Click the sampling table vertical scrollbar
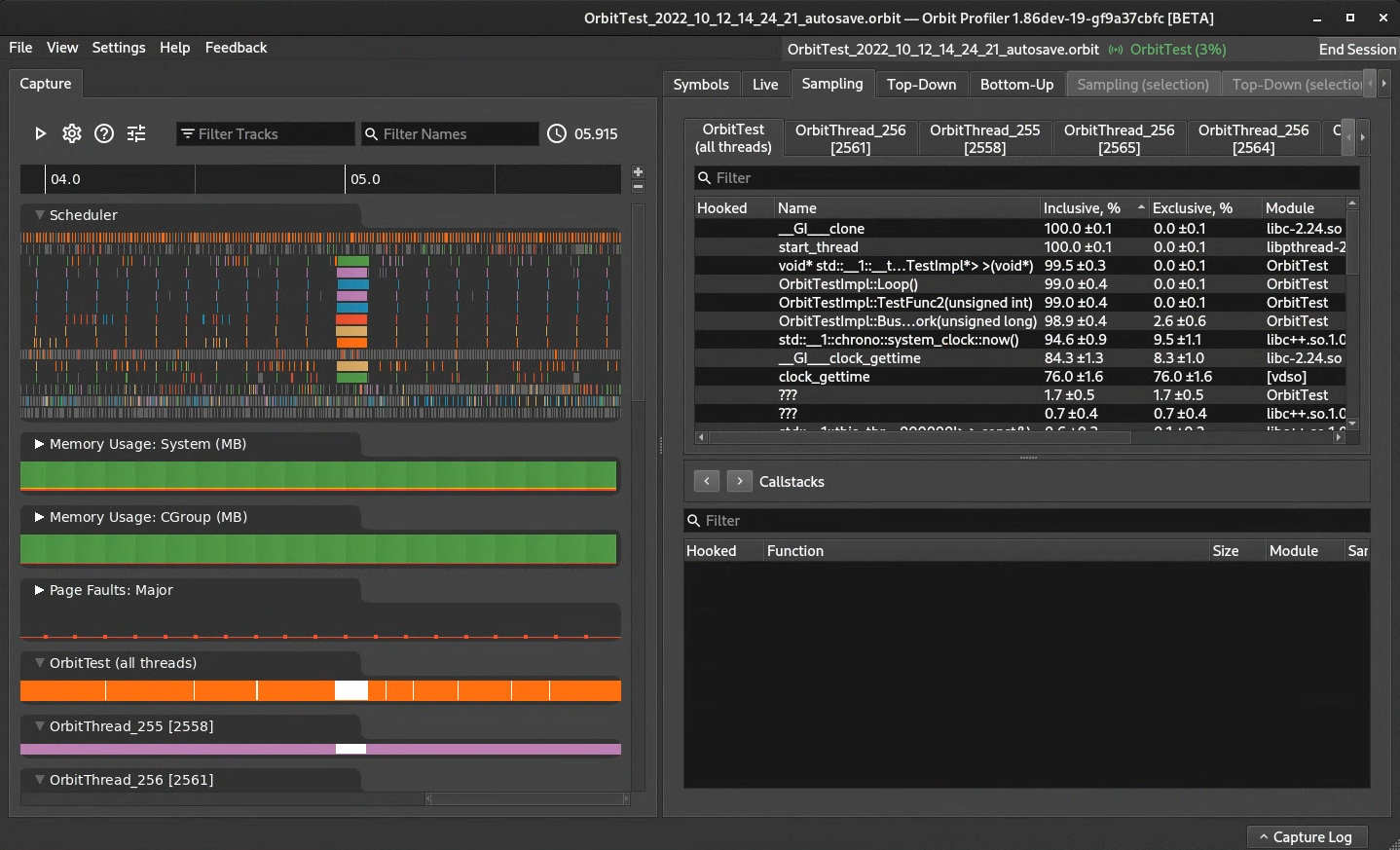Screen dimensions: 1400x850 [x=1352, y=243]
